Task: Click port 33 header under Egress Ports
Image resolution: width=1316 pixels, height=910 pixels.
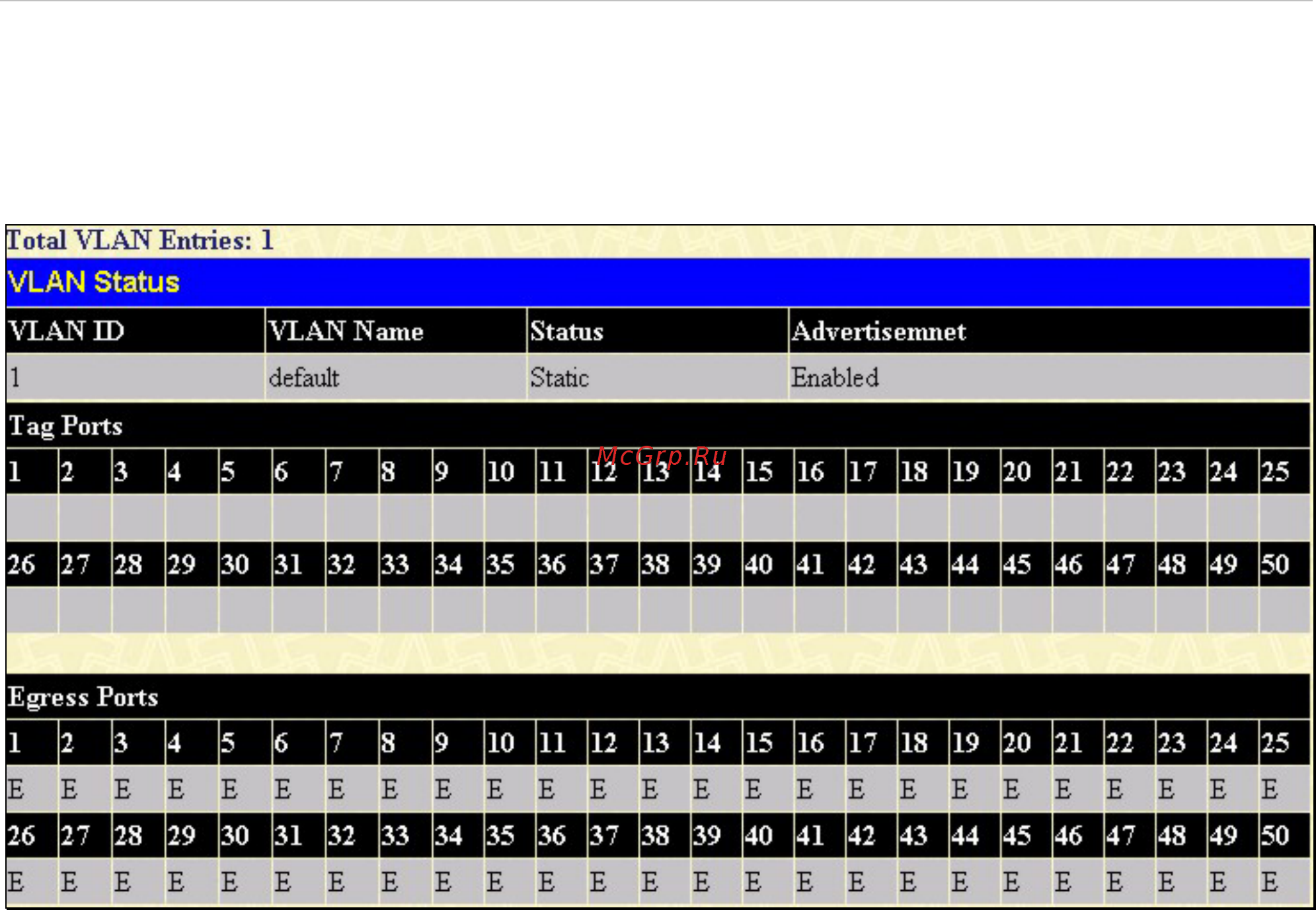Action: [405, 835]
